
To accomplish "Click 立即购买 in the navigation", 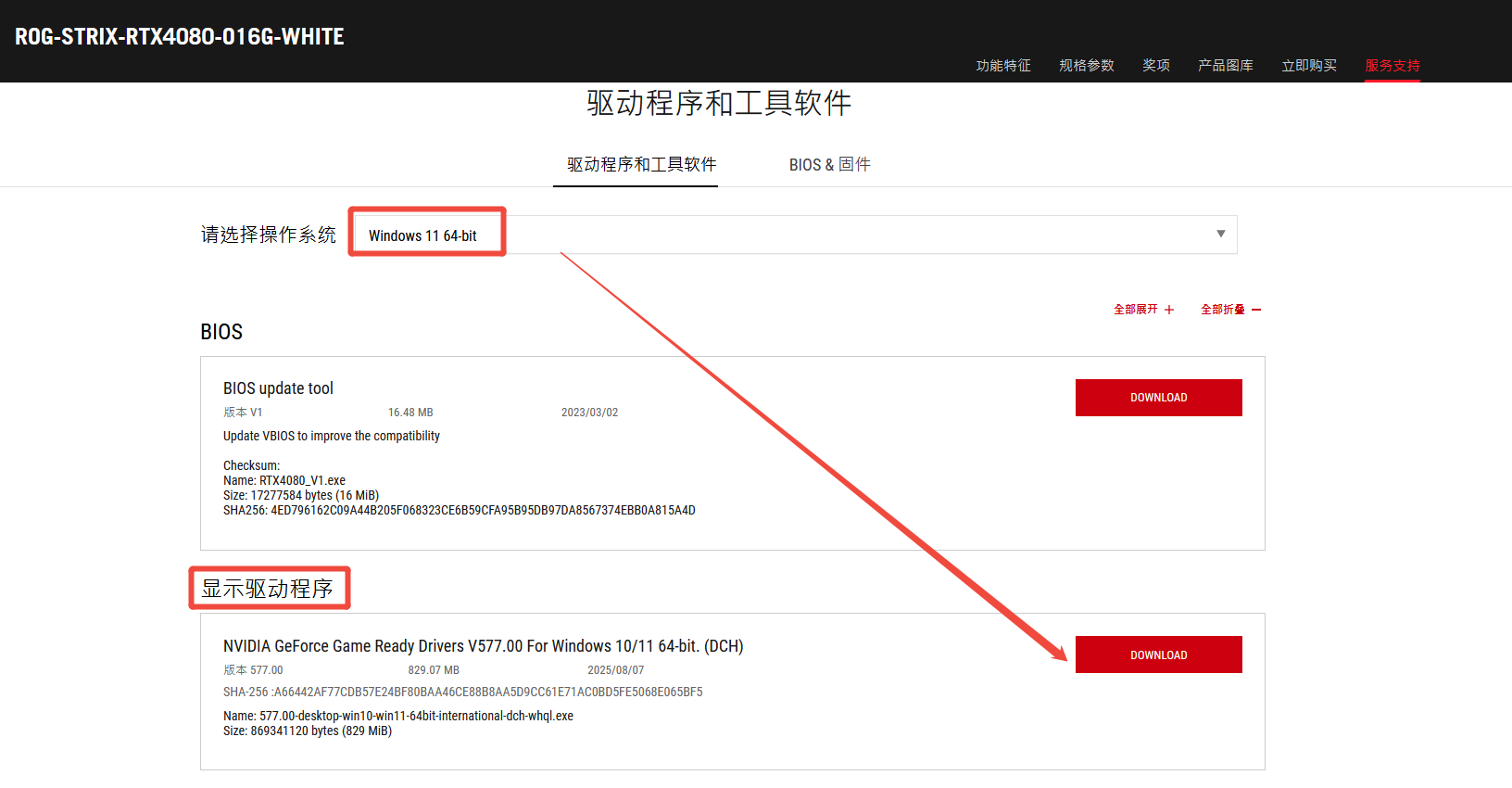I will 1308,65.
